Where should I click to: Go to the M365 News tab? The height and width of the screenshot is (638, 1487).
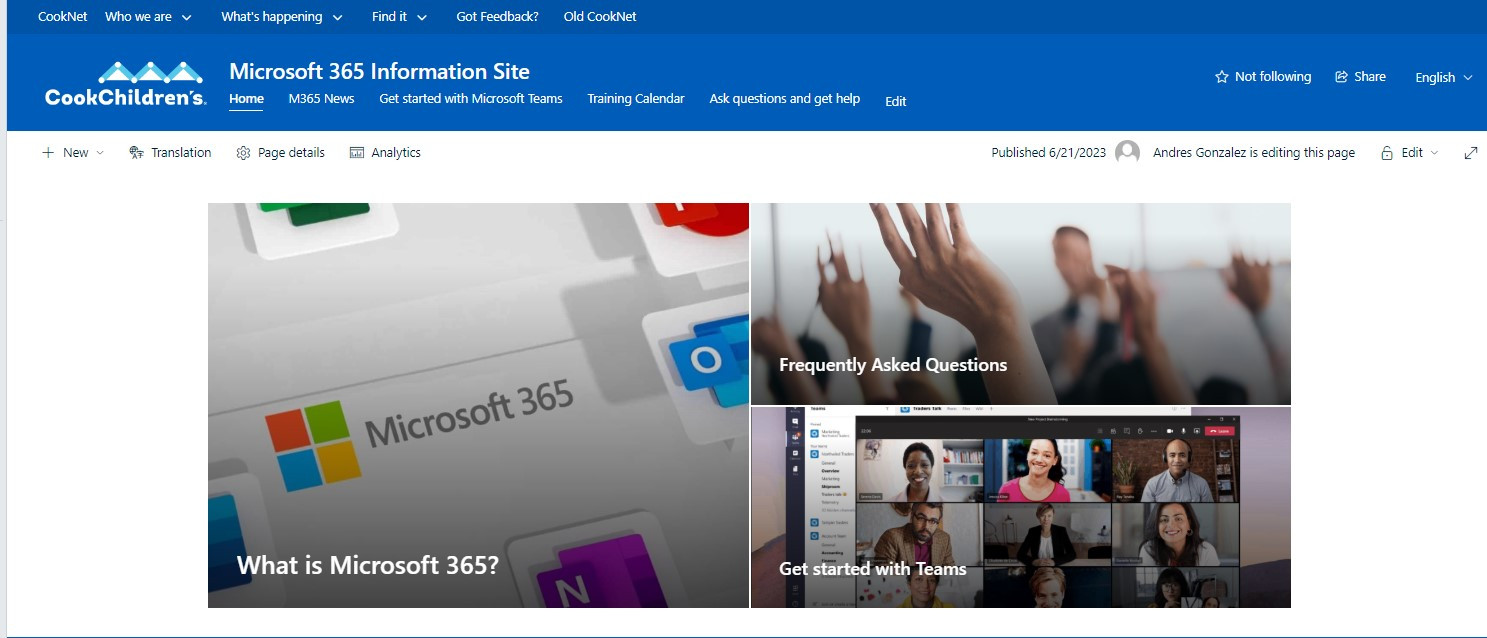(x=322, y=99)
